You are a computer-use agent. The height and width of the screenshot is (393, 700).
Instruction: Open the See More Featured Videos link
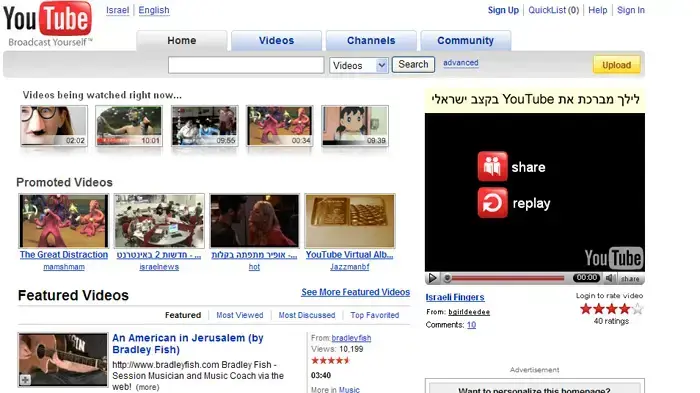click(x=355, y=292)
